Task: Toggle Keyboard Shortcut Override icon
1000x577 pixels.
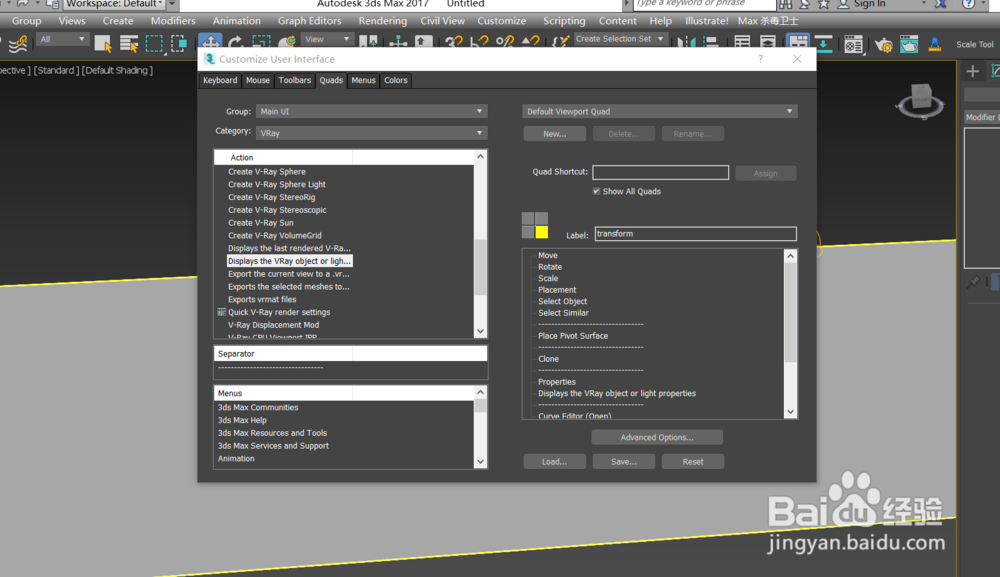Action: coord(423,43)
